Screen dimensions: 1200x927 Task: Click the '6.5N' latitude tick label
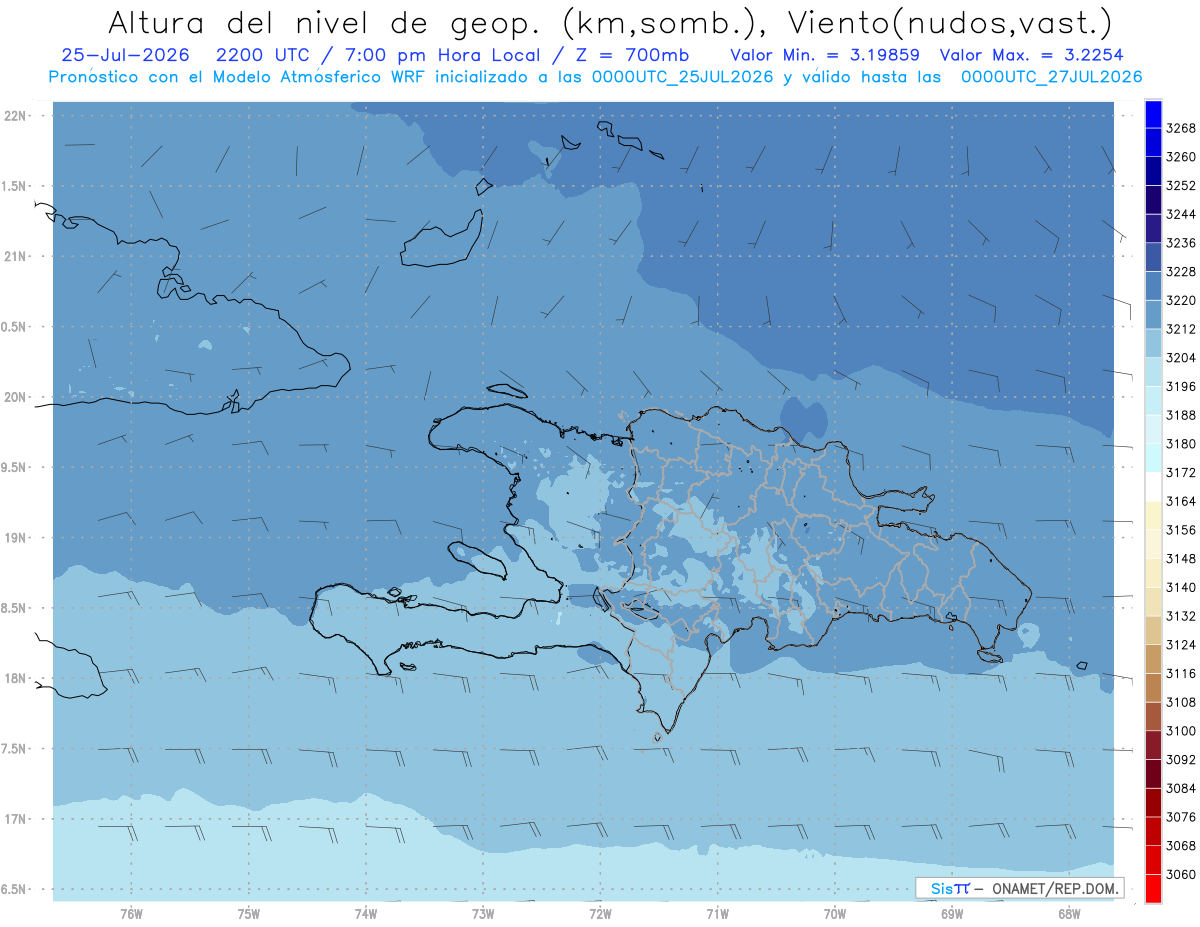[15, 889]
